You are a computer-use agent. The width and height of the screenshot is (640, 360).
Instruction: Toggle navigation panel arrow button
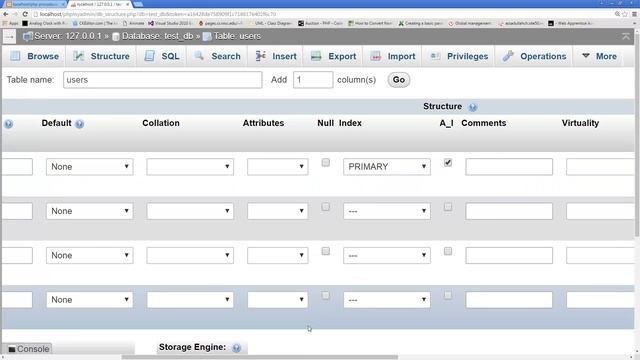(9, 37)
